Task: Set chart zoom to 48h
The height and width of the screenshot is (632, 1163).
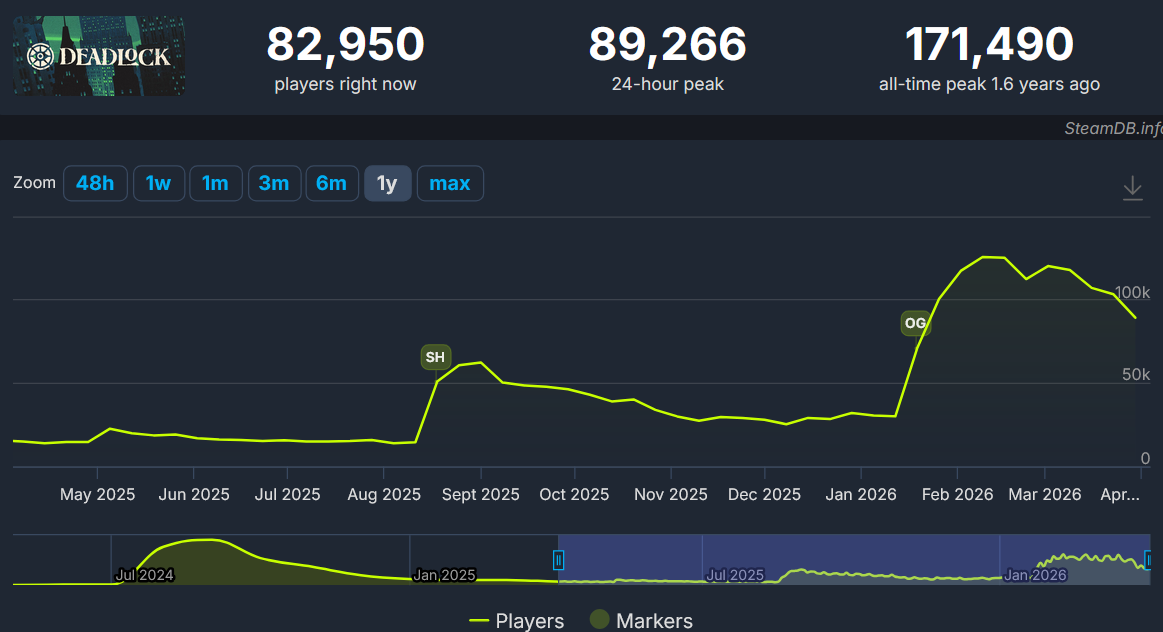Action: pyautogui.click(x=95, y=183)
